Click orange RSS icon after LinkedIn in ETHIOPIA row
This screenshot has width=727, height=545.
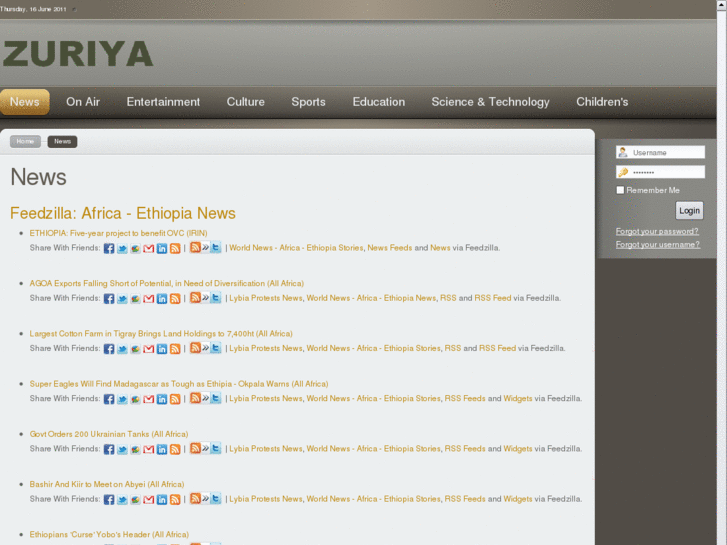pos(175,248)
